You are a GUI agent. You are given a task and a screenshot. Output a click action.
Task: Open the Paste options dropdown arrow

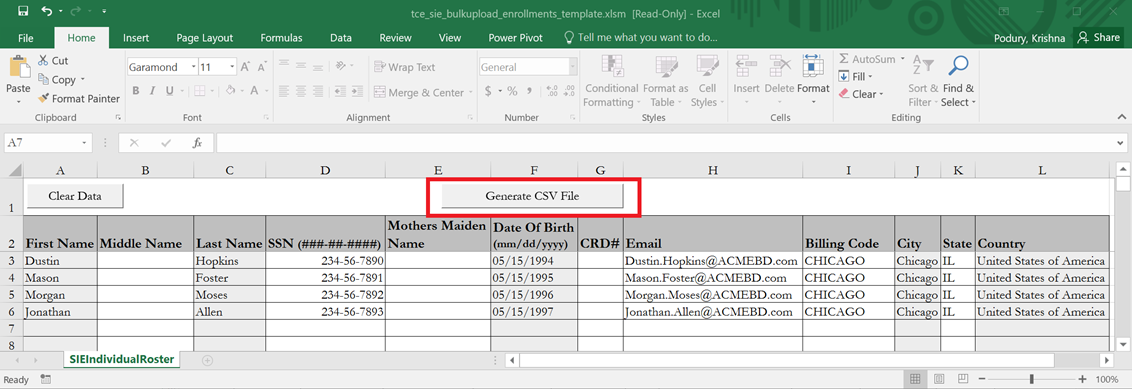click(18, 102)
